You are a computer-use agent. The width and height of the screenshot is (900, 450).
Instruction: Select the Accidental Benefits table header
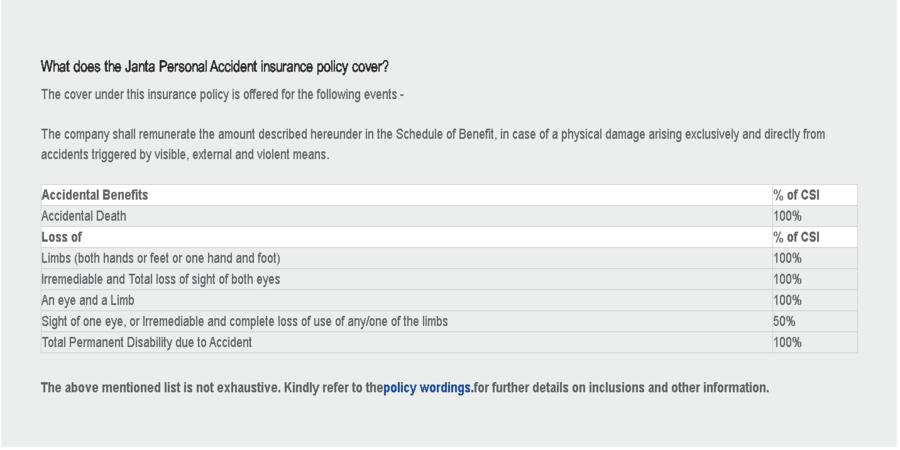[x=95, y=195]
